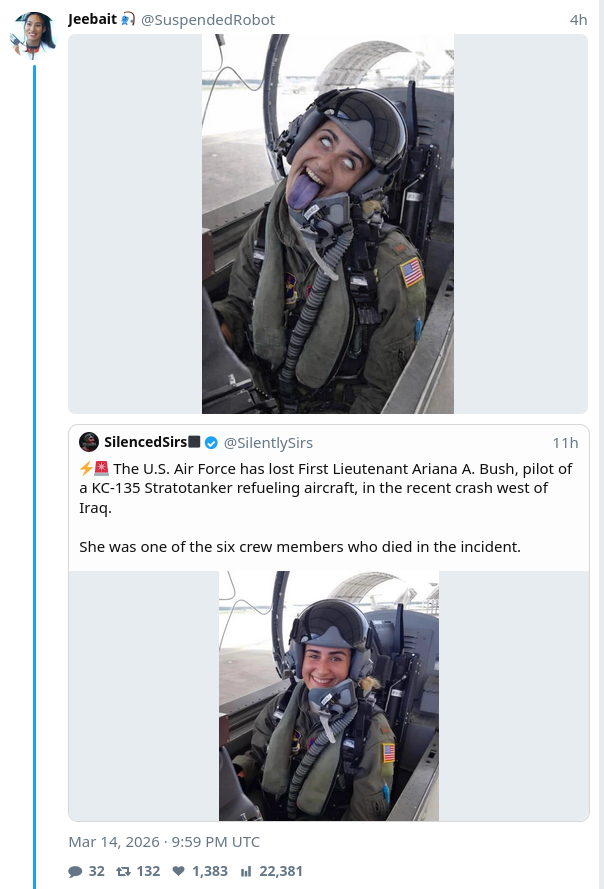The height and width of the screenshot is (889, 604).
Task: Click the 11h timestamp on quoted tweet
Action: tap(565, 442)
